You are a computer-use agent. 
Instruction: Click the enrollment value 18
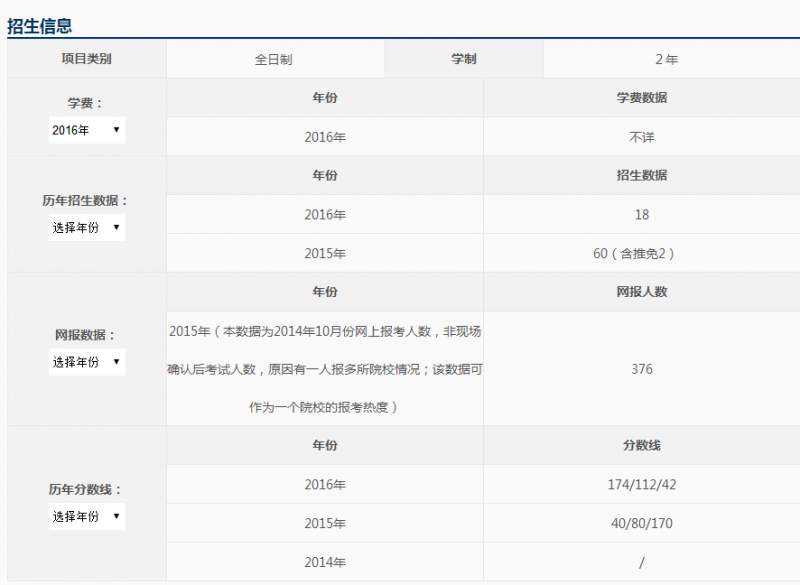(642, 215)
